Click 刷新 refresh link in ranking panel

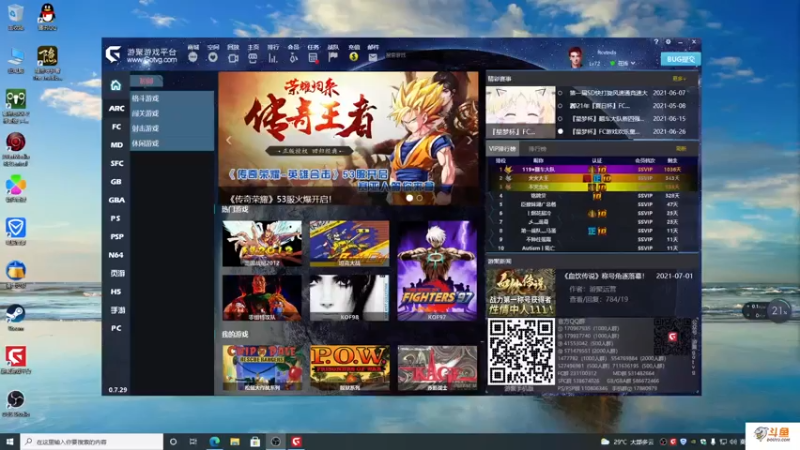[x=681, y=148]
